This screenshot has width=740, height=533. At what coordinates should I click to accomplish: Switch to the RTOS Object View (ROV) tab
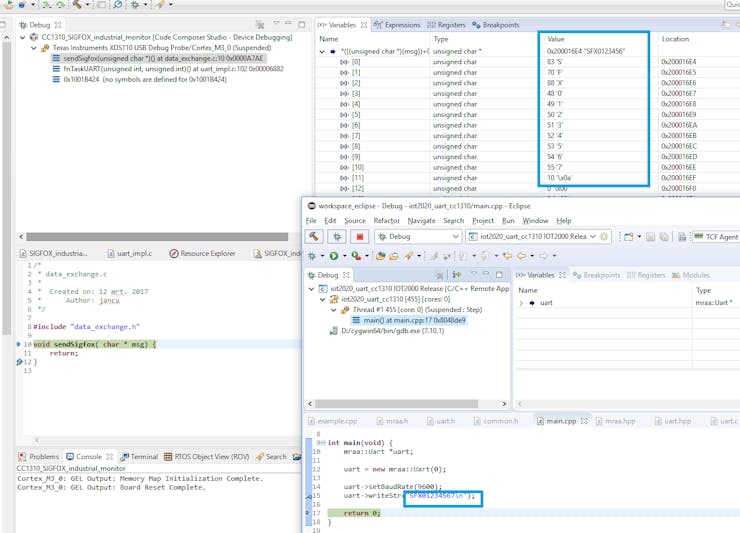207,457
